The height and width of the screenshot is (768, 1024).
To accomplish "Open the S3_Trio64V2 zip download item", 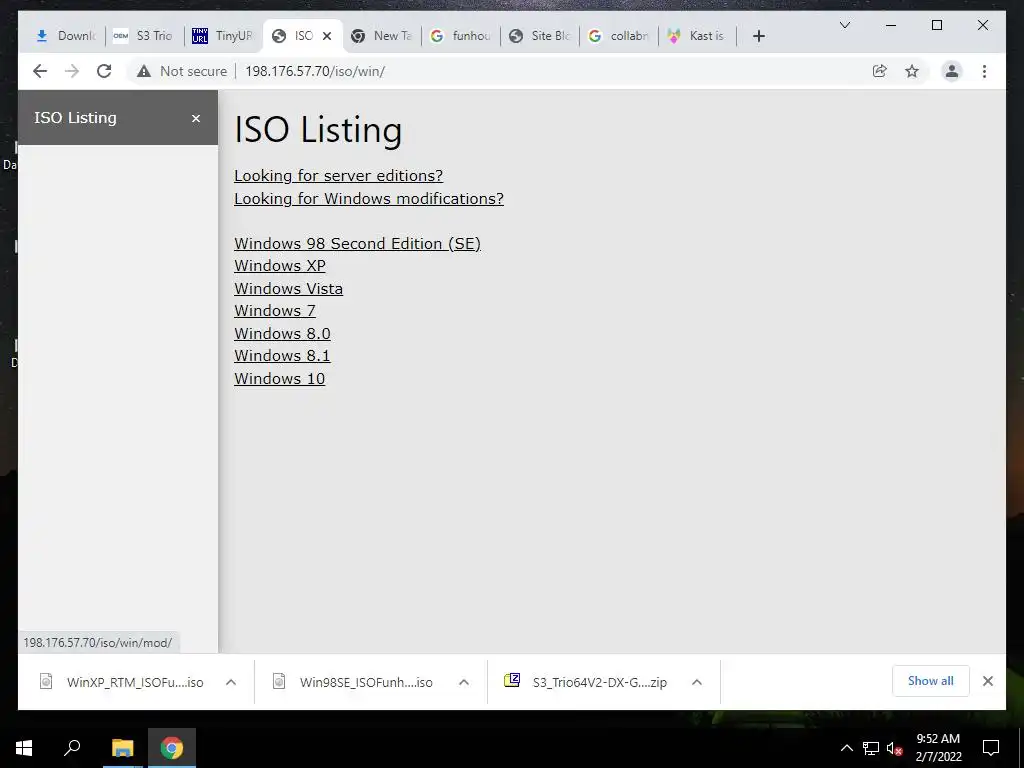I will 587,682.
